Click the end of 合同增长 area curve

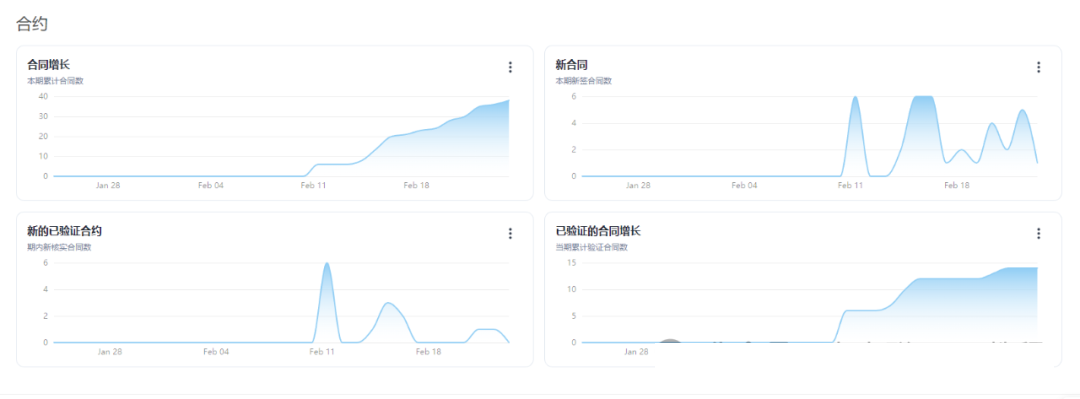pos(508,101)
